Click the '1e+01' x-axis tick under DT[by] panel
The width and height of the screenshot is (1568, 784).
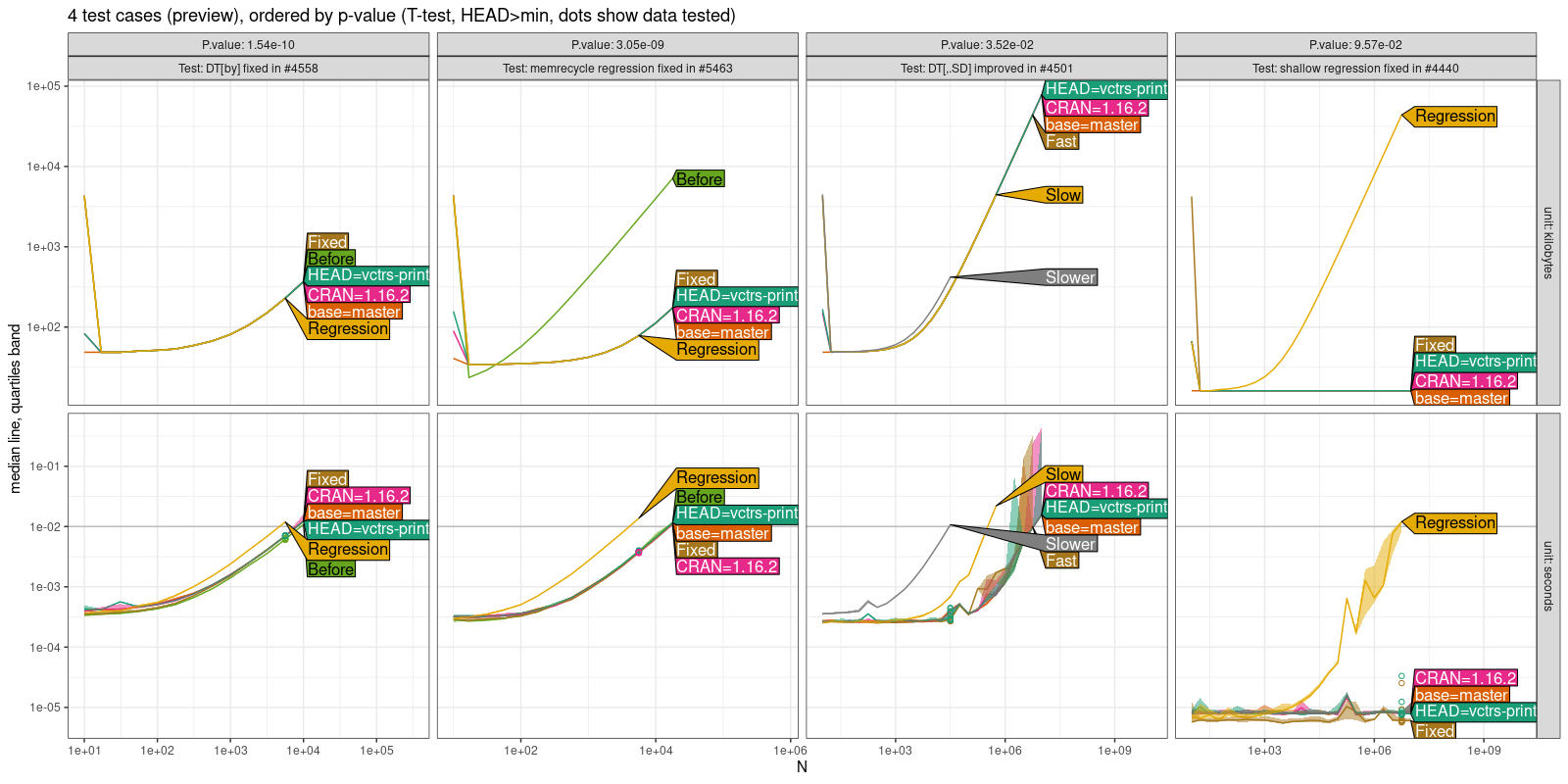coord(84,751)
